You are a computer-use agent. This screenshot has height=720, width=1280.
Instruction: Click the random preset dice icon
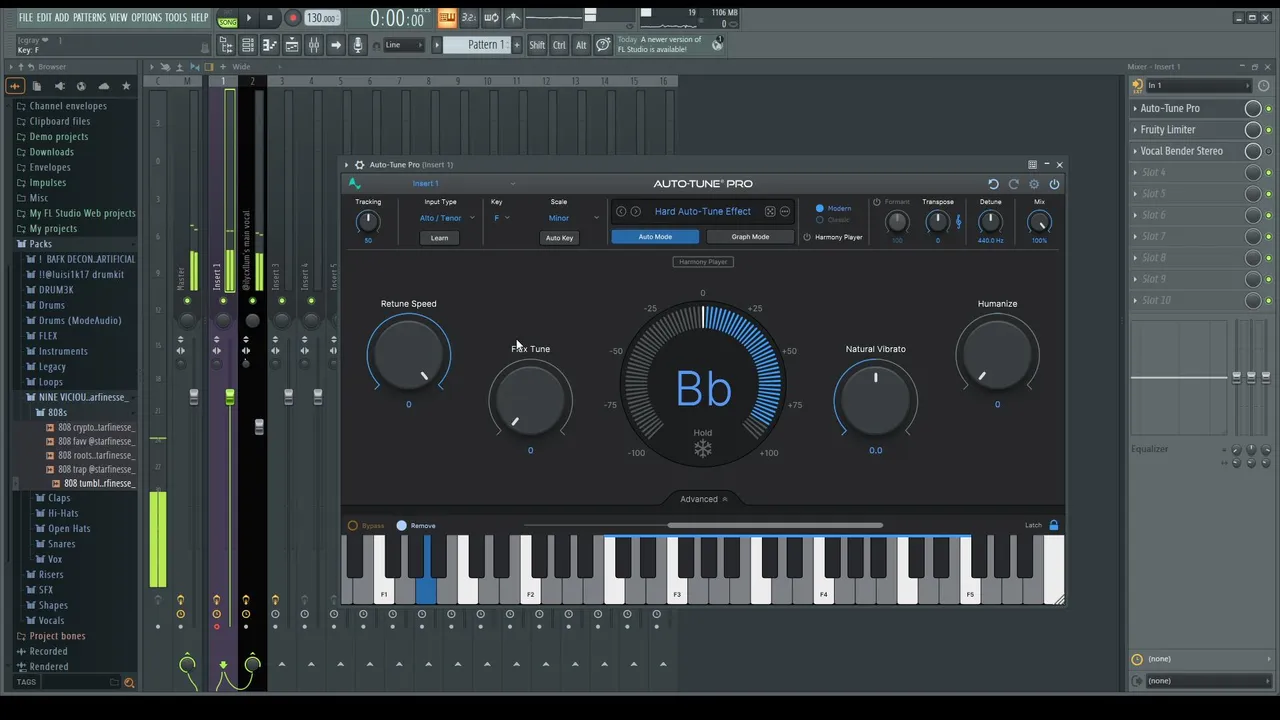770,212
